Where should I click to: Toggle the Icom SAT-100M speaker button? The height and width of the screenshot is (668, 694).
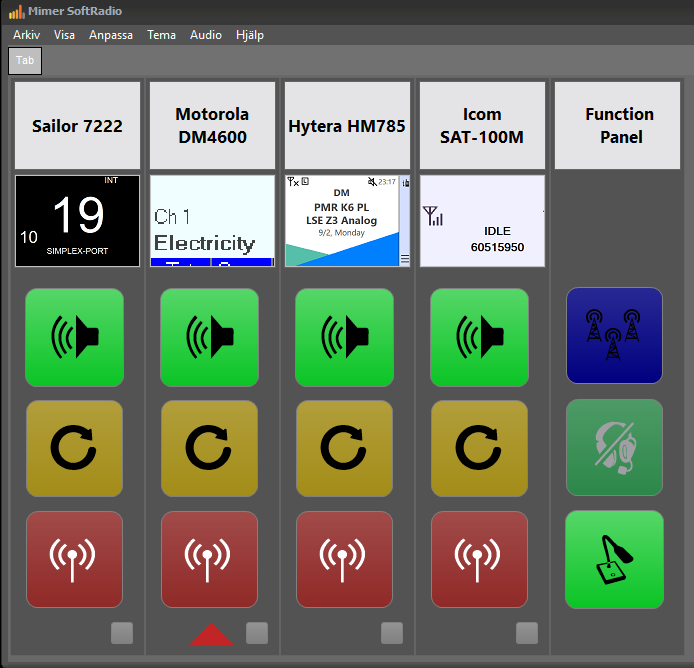coord(479,337)
